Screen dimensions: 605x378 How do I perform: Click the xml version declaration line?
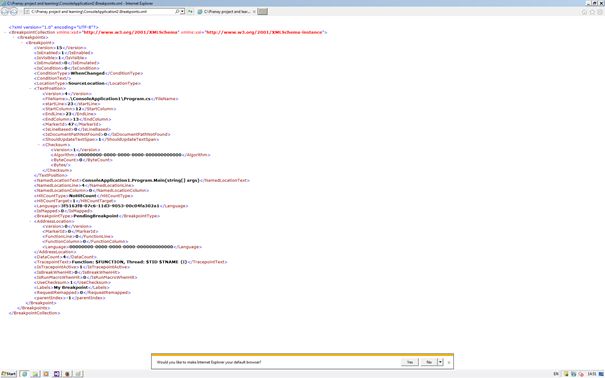click(x=54, y=27)
